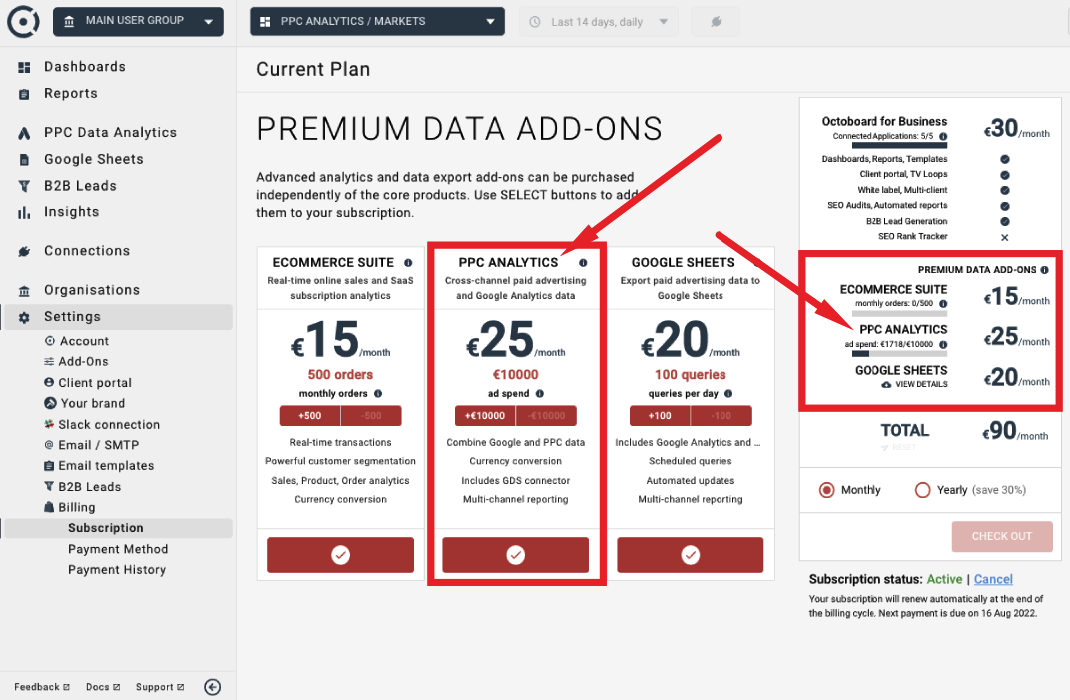Open the Reports section
The width and height of the screenshot is (1070, 700).
pyautogui.click(x=71, y=93)
